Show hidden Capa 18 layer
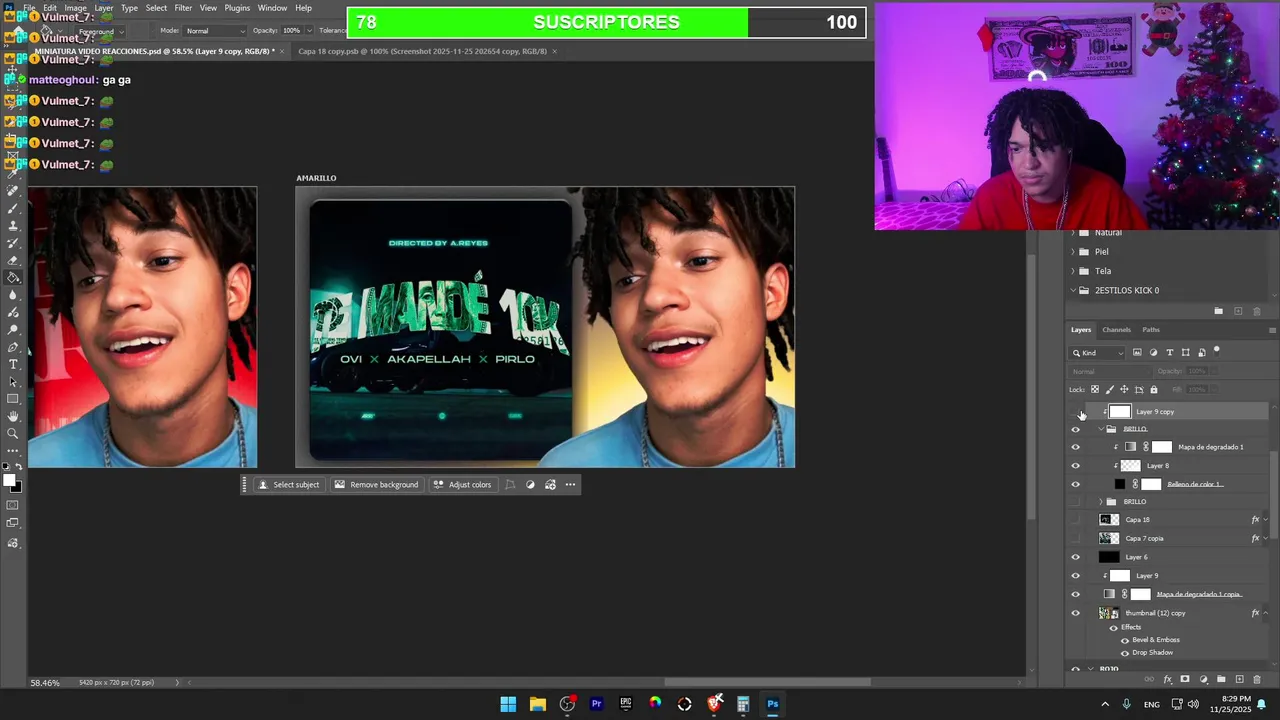Screen dimensions: 1280x720 pyautogui.click(x=1076, y=520)
